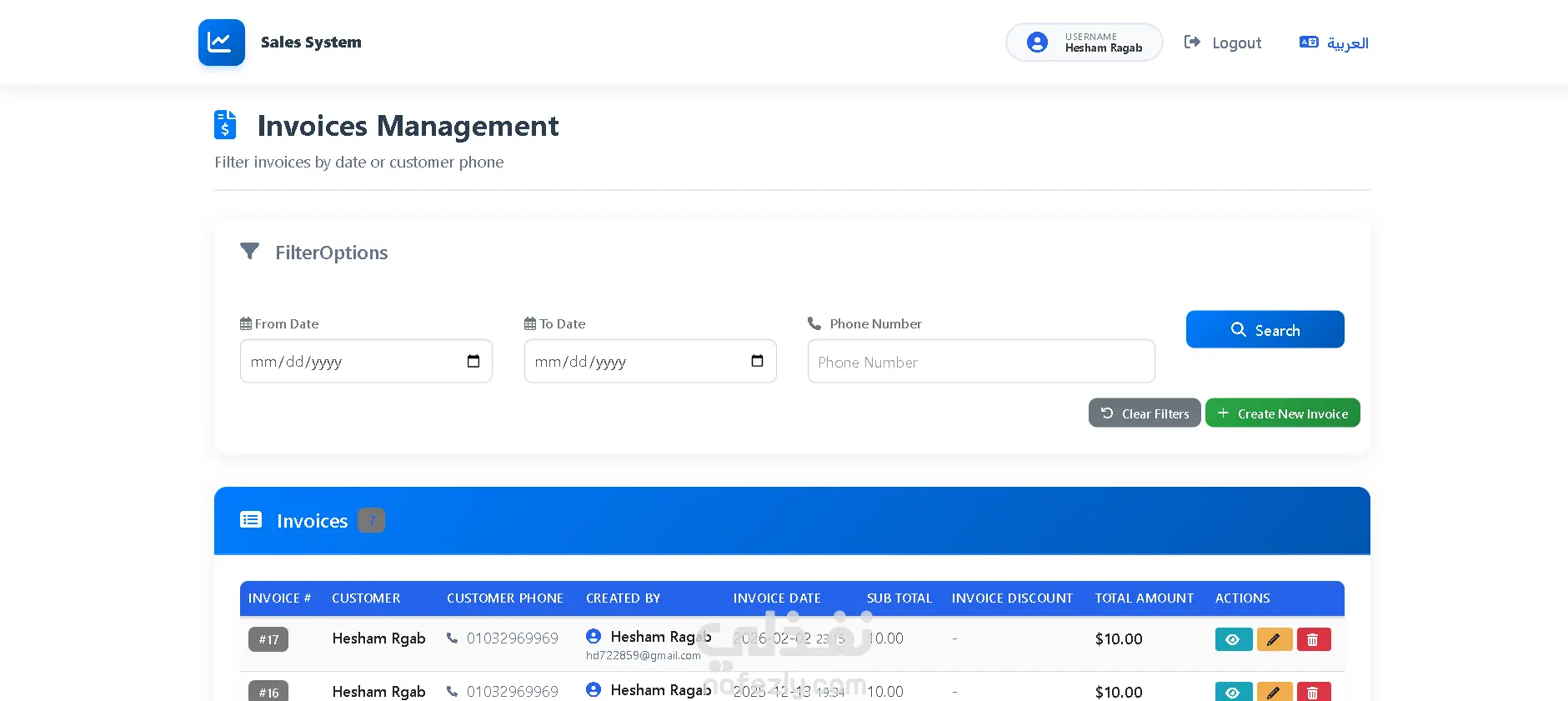Select customer Hesham Rgab in invoice #17 row
Image resolution: width=1568 pixels, height=701 pixels.
point(379,638)
